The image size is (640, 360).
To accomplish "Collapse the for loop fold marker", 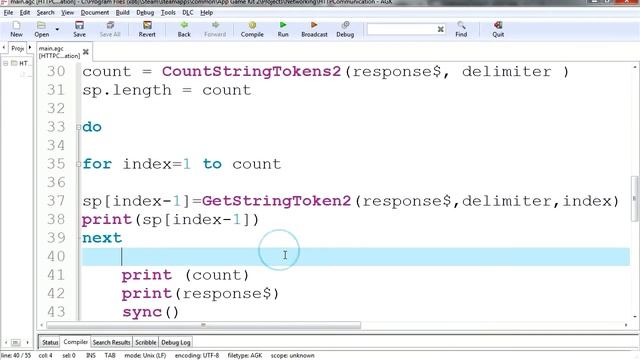I will 78,164.
